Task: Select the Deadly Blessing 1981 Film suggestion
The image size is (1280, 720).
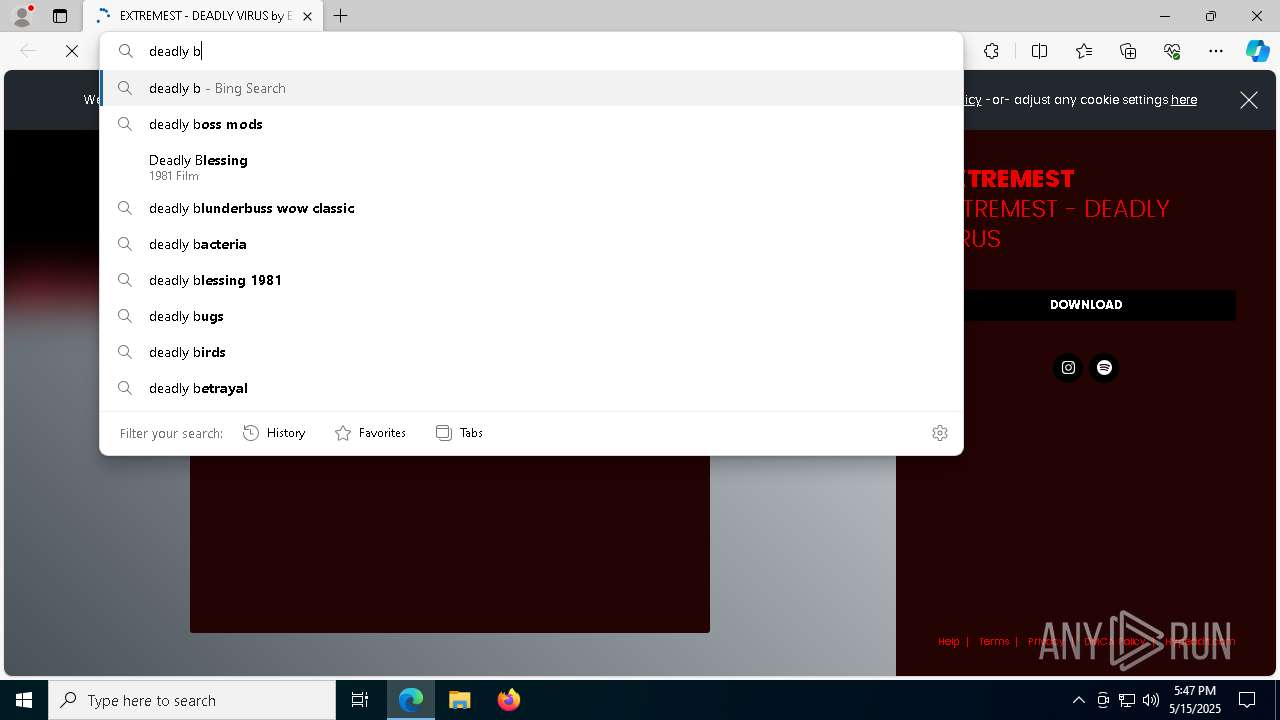Action: [x=531, y=167]
